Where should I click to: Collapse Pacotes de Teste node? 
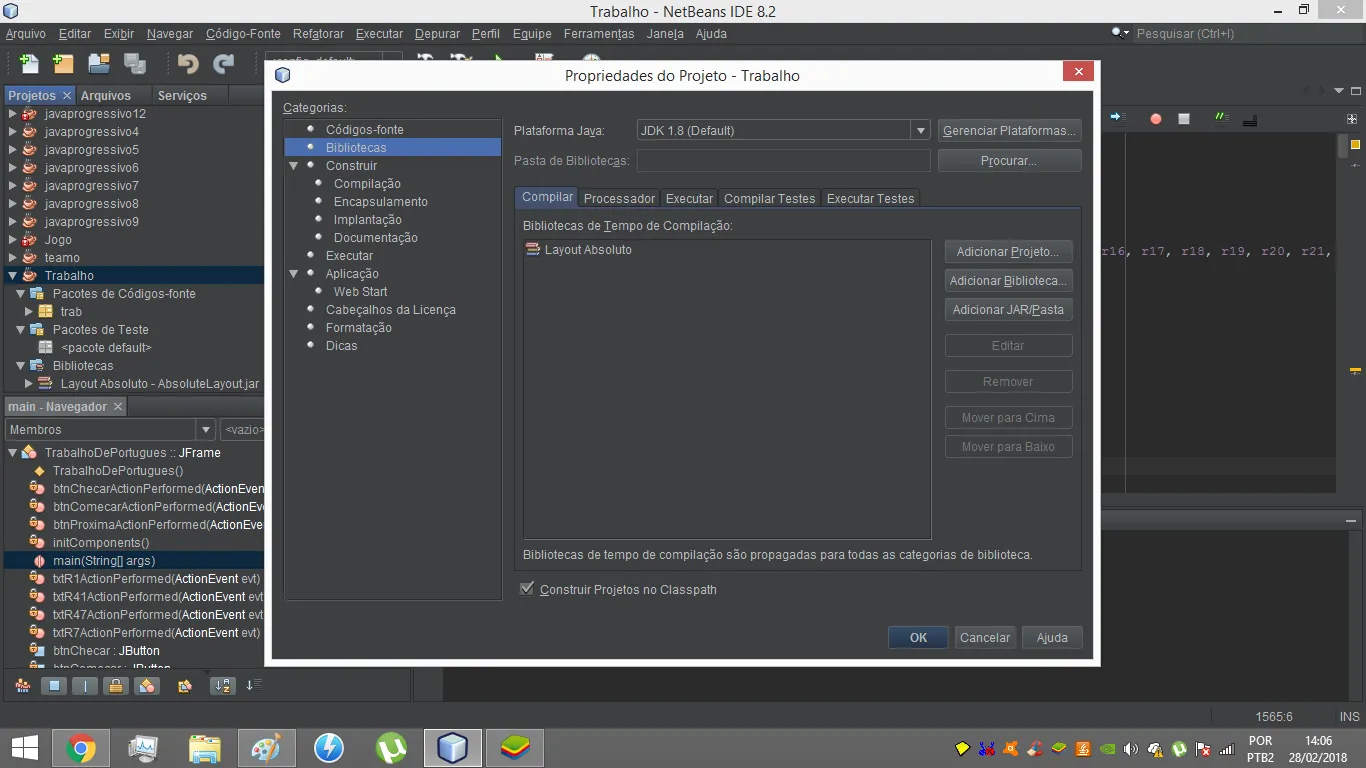pos(20,329)
